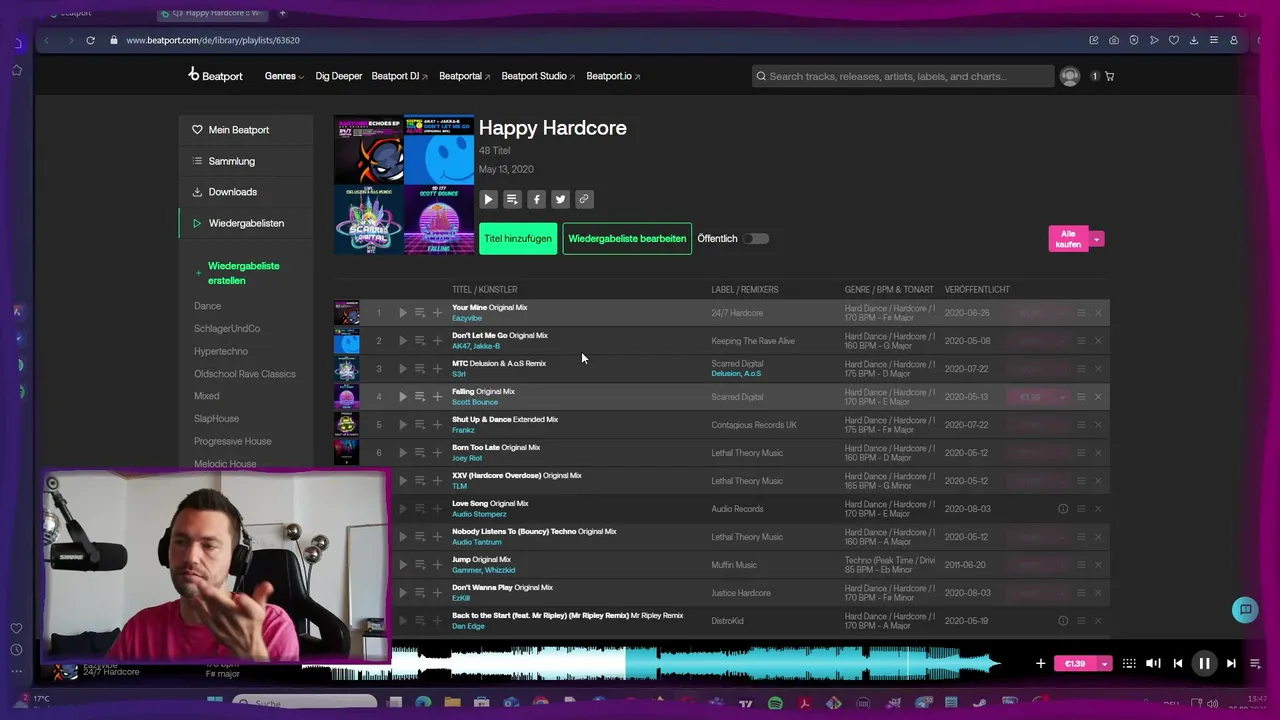
Task: Open the Beatport DJ link
Action: [399, 76]
